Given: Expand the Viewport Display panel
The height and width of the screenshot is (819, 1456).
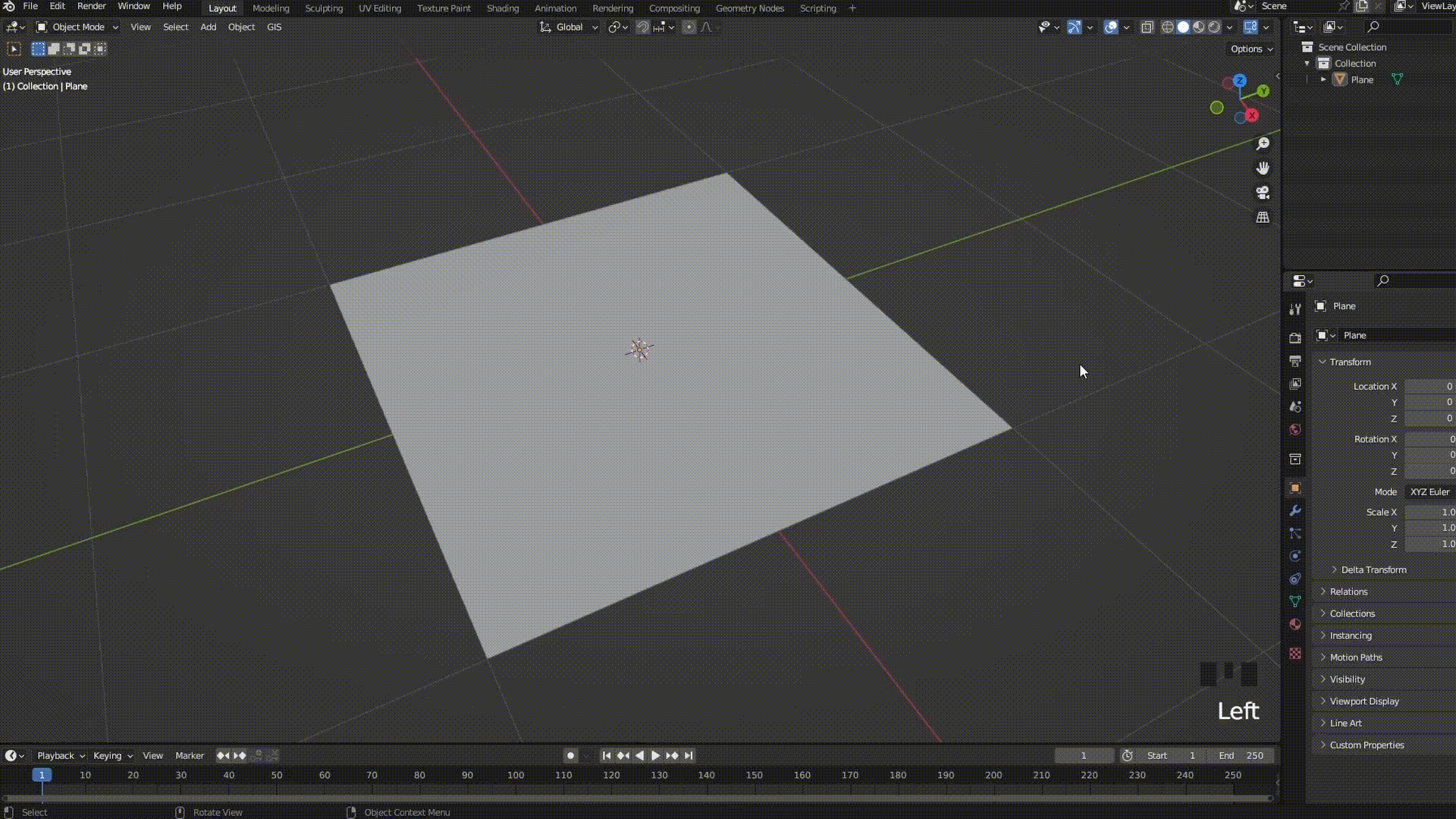Looking at the screenshot, I should 1363,701.
